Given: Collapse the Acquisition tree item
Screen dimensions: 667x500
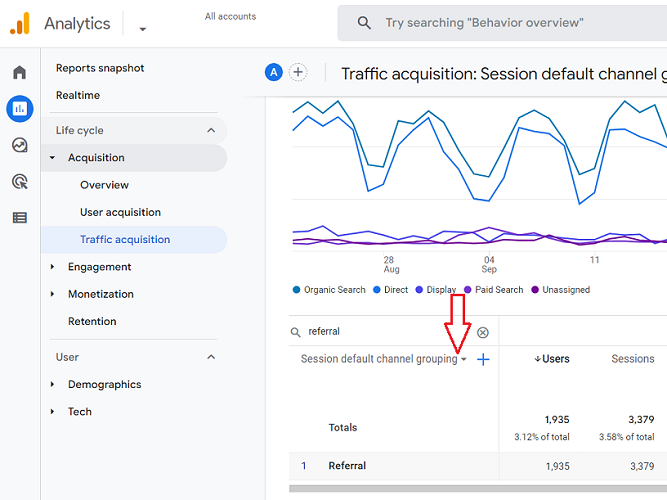Looking at the screenshot, I should (x=52, y=157).
